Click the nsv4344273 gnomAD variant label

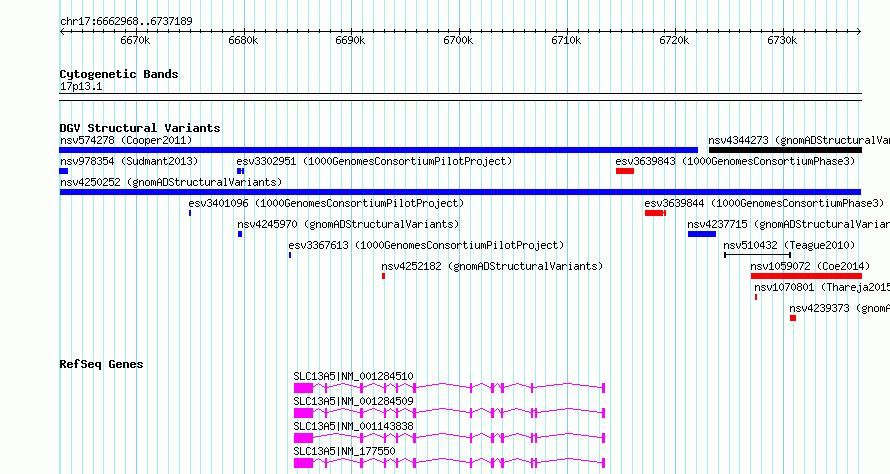(x=799, y=140)
